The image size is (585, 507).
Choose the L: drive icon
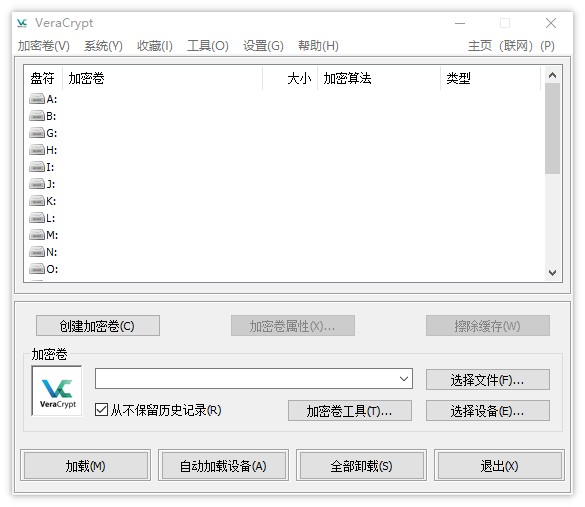[x=37, y=218]
